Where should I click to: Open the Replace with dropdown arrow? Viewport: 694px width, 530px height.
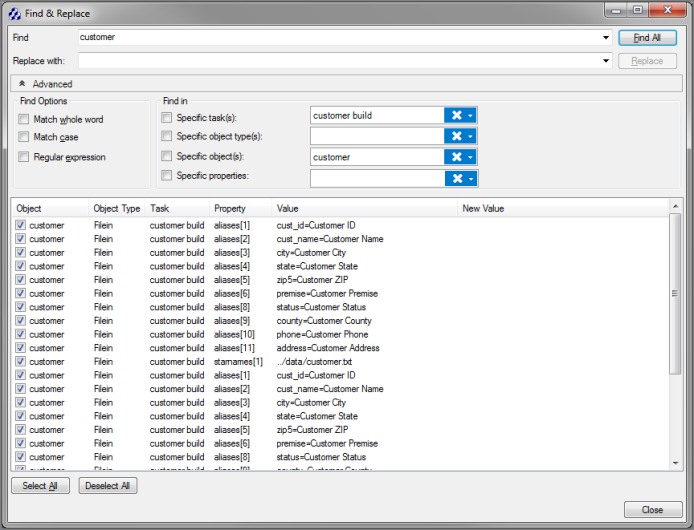point(606,61)
